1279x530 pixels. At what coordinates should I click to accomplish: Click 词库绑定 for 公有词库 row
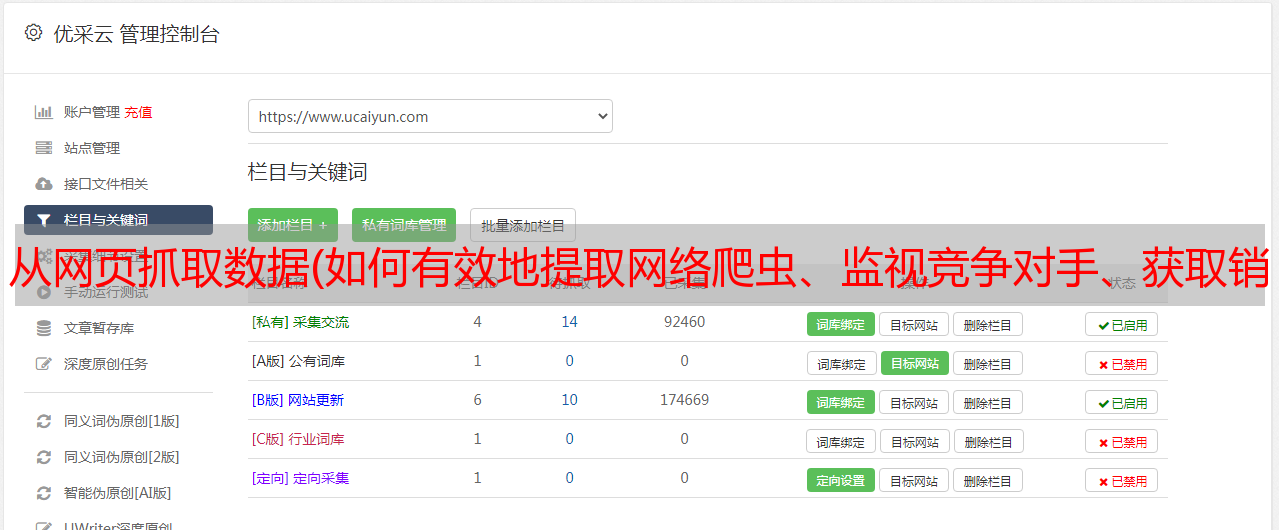point(841,363)
